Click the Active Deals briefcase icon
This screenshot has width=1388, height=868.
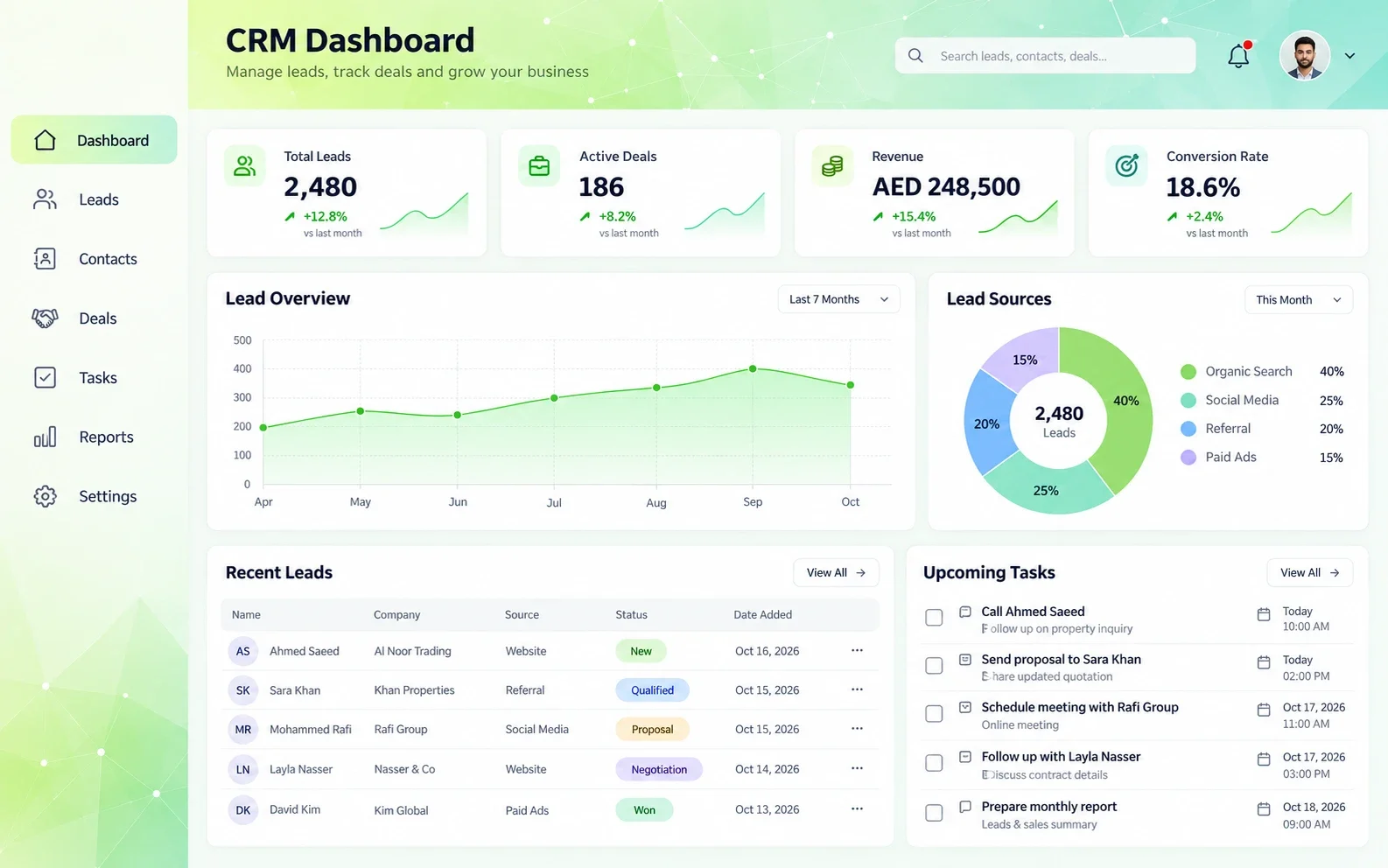[x=539, y=165]
